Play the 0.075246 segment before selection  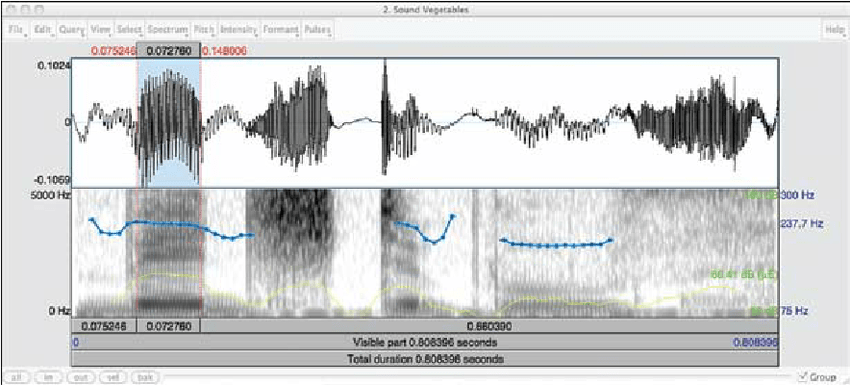click(104, 326)
